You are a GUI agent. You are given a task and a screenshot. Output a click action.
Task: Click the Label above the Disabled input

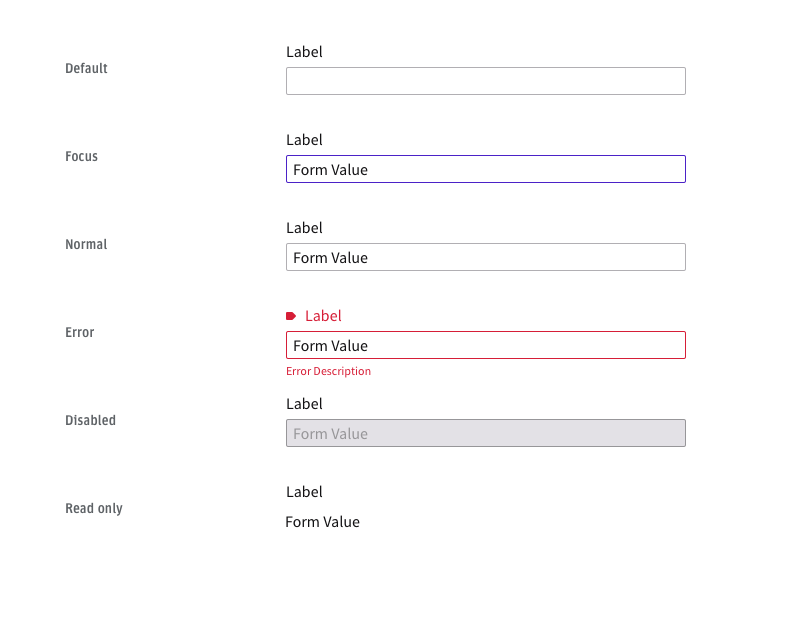point(304,403)
